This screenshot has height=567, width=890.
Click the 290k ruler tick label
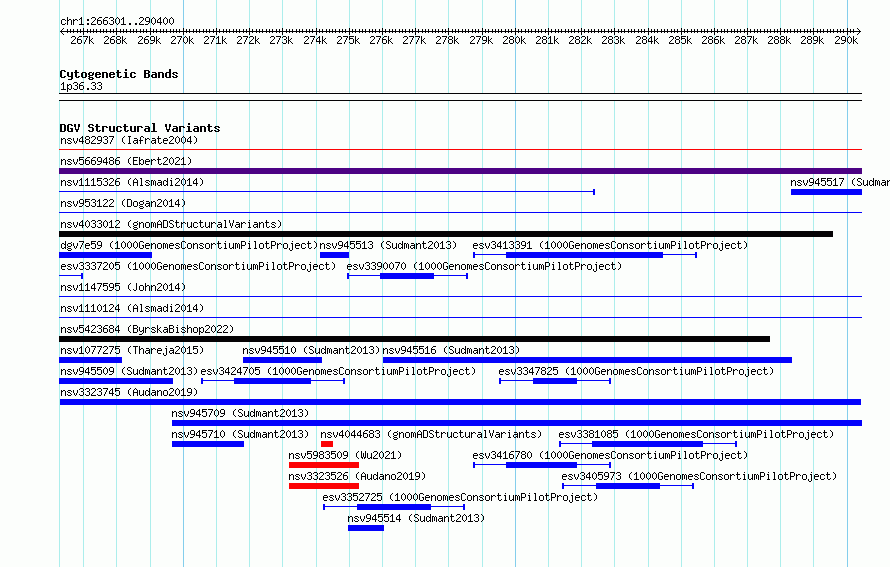846,40
